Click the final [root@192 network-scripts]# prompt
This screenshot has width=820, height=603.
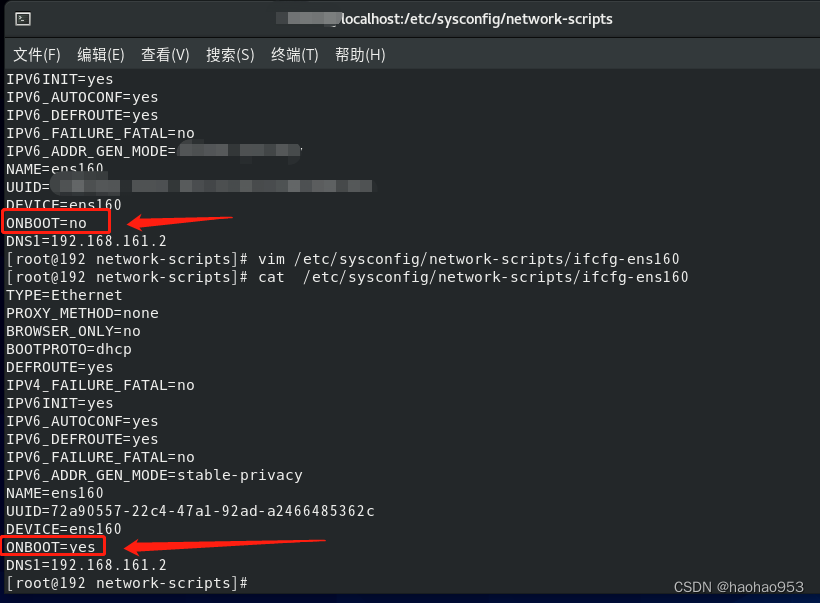tap(123, 582)
